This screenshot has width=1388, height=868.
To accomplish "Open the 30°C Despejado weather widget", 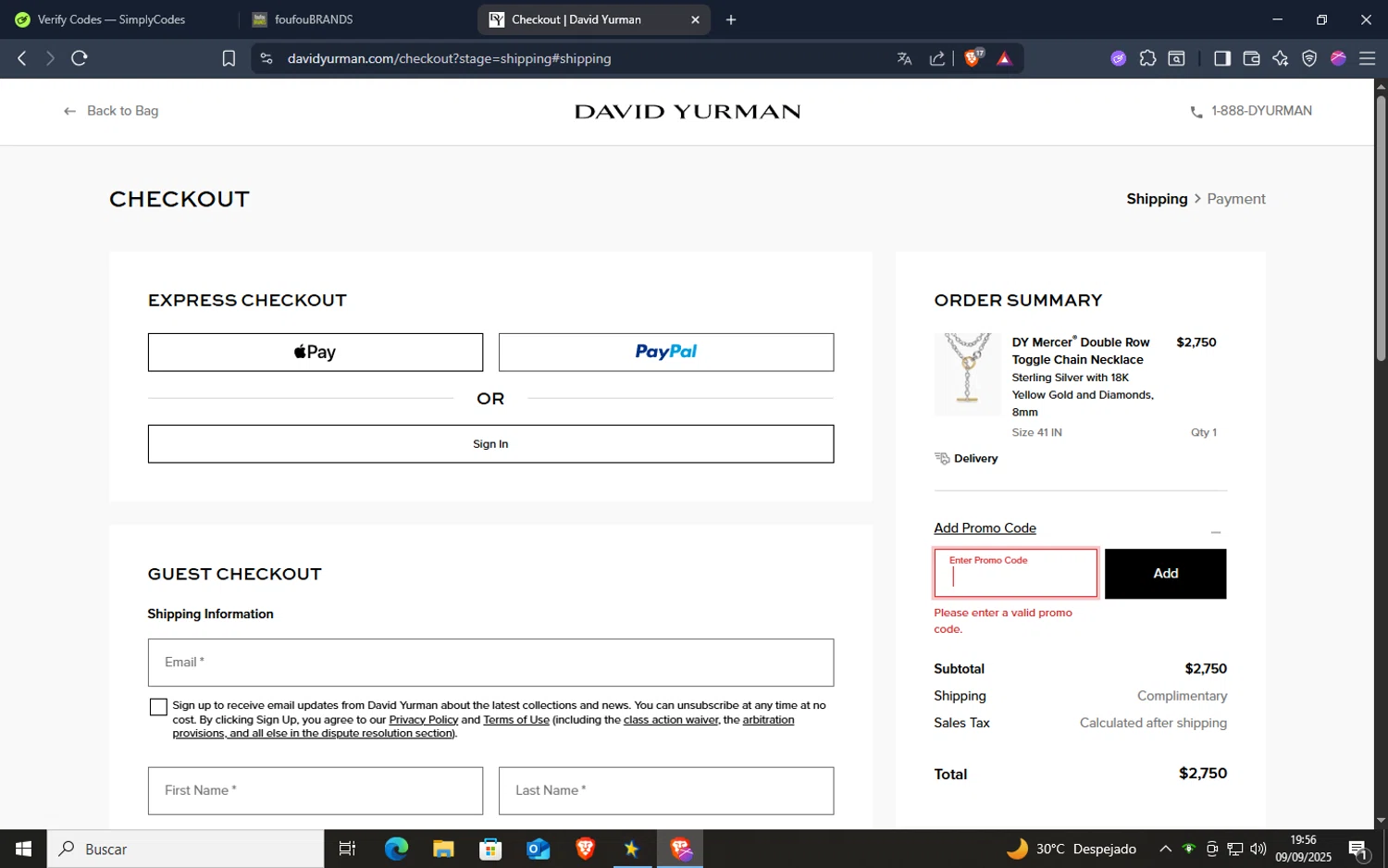I will pyautogui.click(x=1072, y=849).
